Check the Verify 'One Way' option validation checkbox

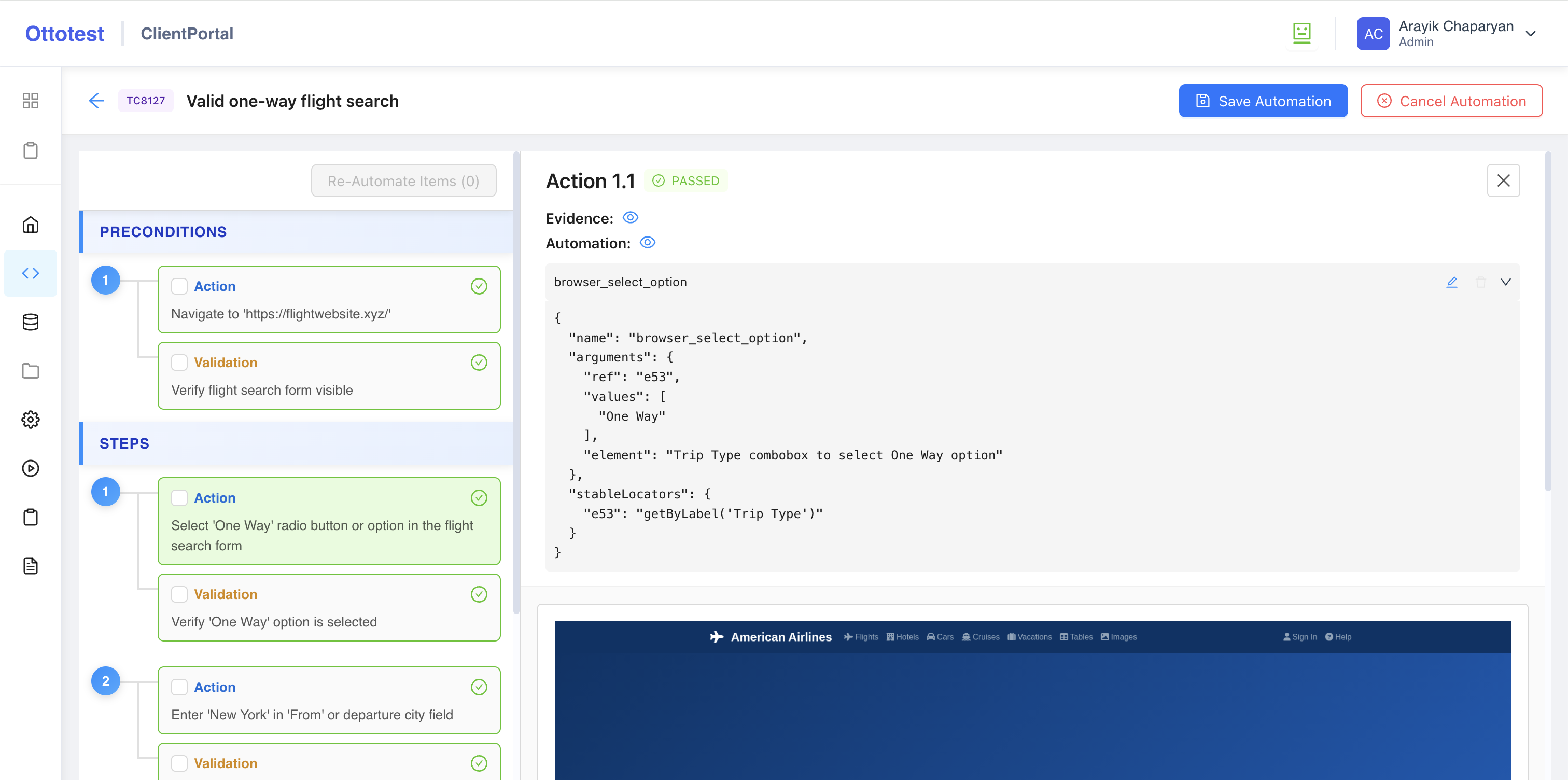point(179,594)
